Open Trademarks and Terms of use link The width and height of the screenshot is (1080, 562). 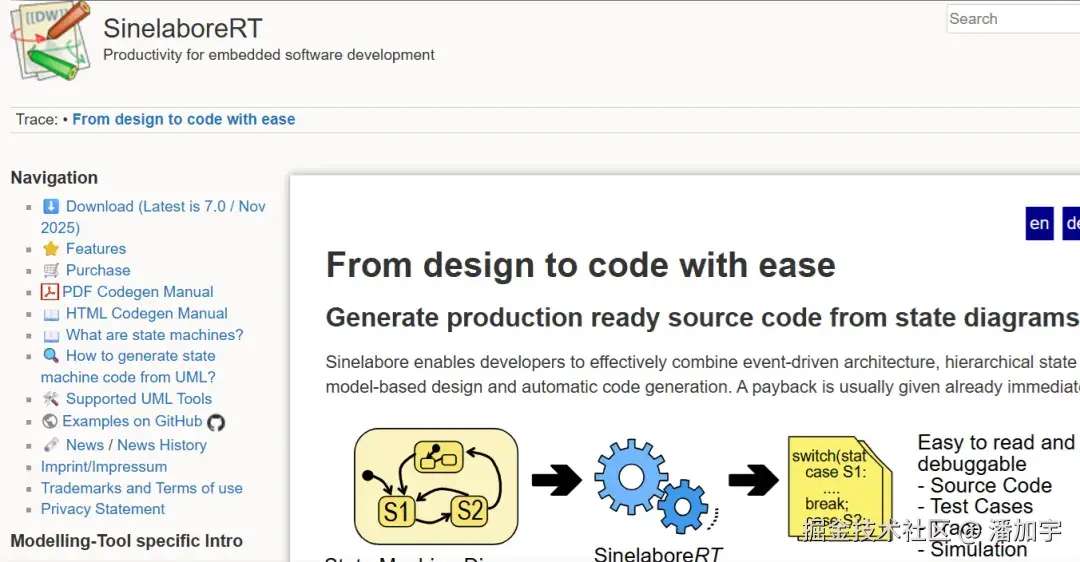141,488
